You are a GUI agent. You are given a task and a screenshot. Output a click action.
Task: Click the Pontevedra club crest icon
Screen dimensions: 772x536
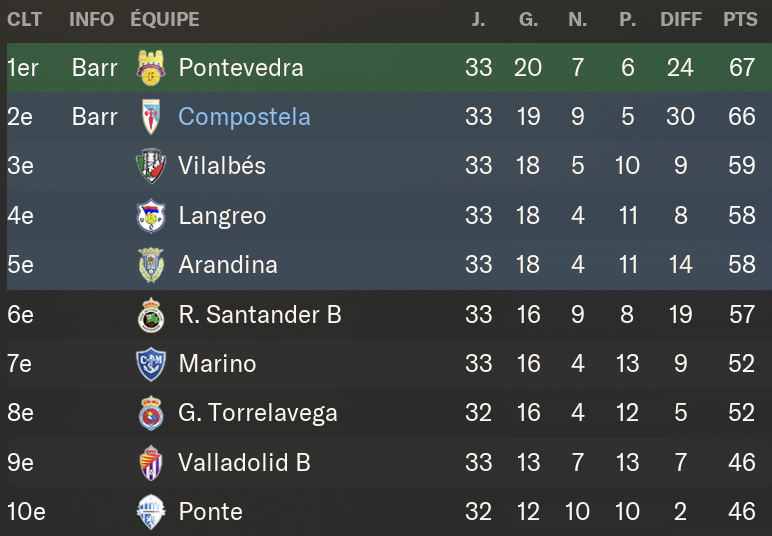[151, 67]
